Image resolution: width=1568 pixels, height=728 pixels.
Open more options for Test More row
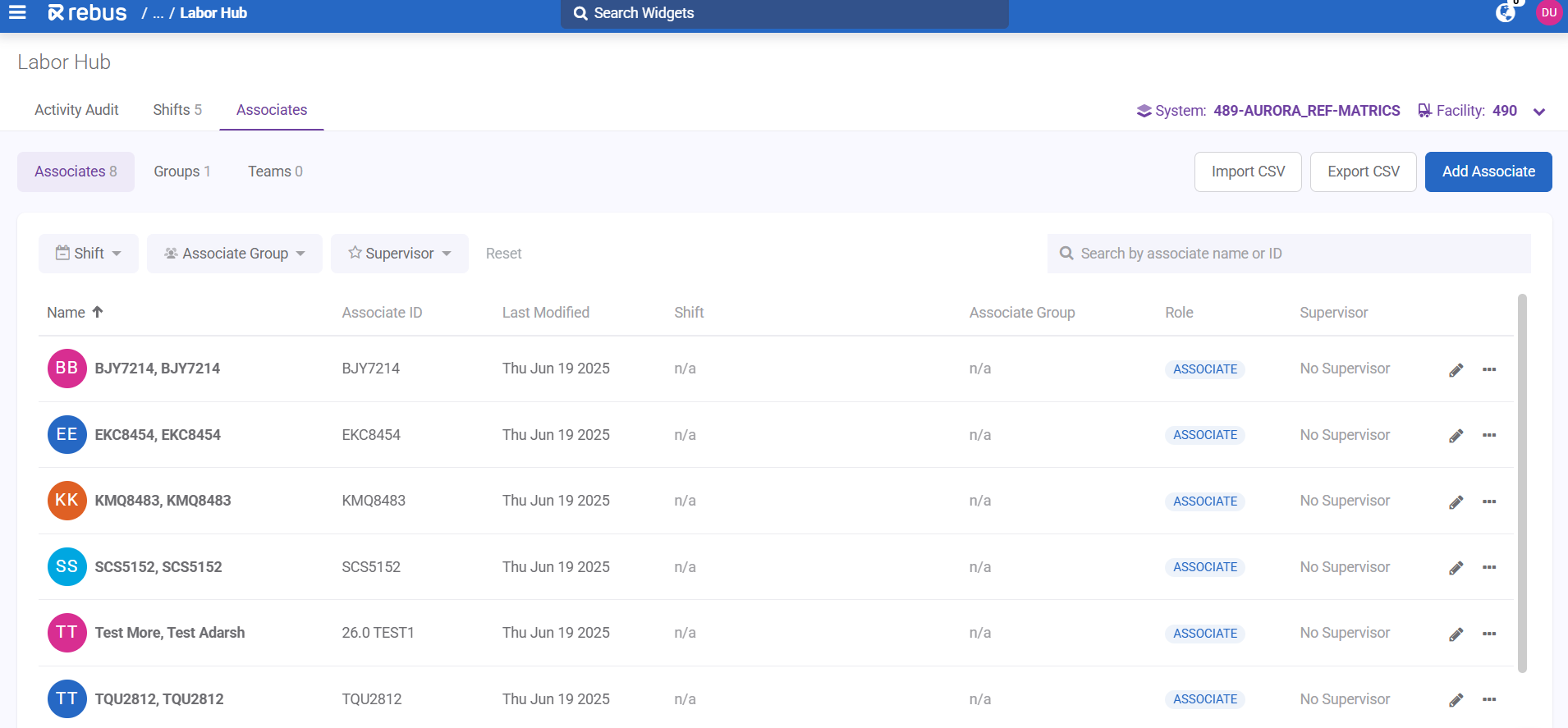click(x=1489, y=634)
